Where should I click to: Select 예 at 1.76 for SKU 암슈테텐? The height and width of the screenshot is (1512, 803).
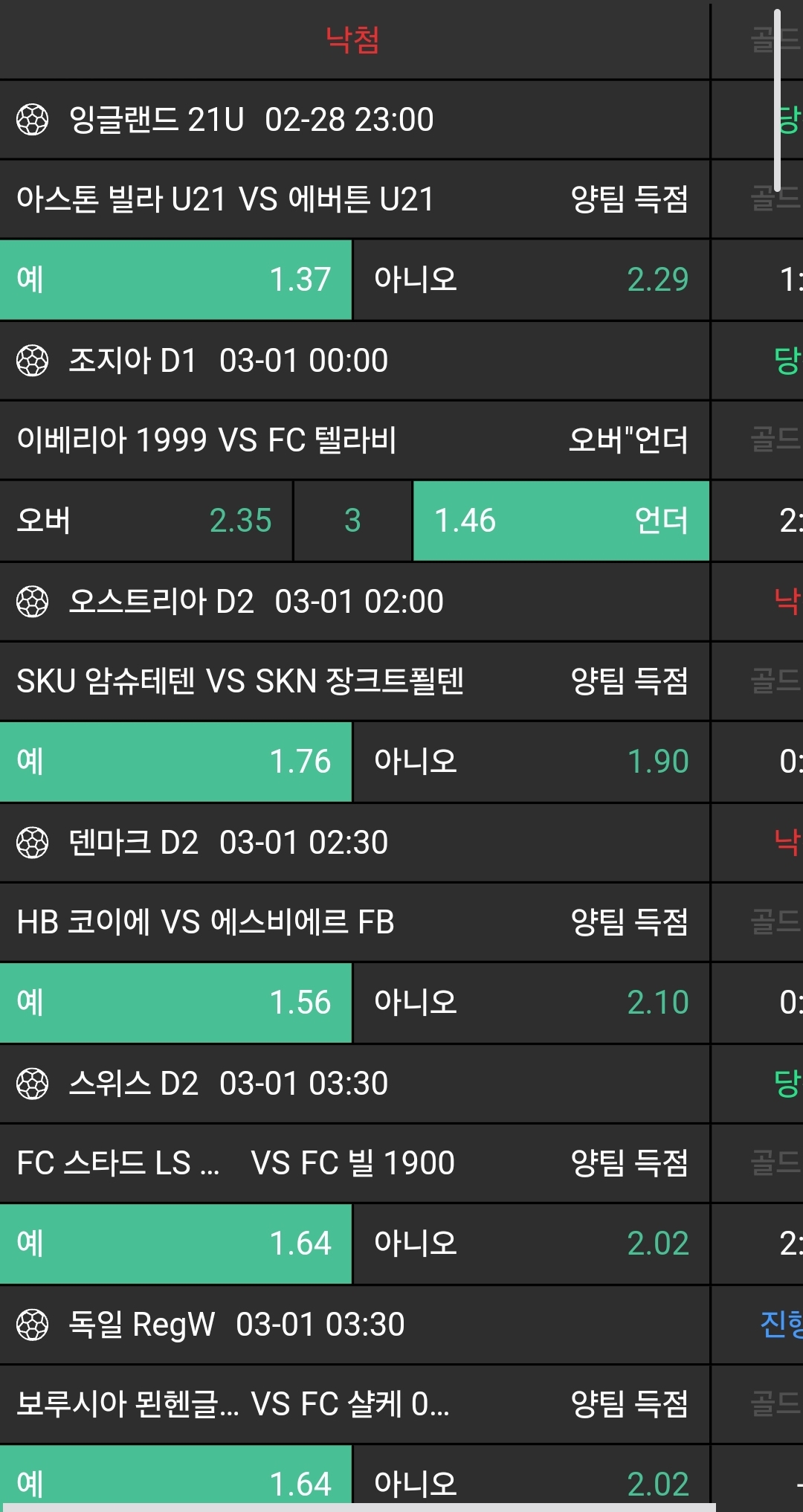(x=175, y=762)
